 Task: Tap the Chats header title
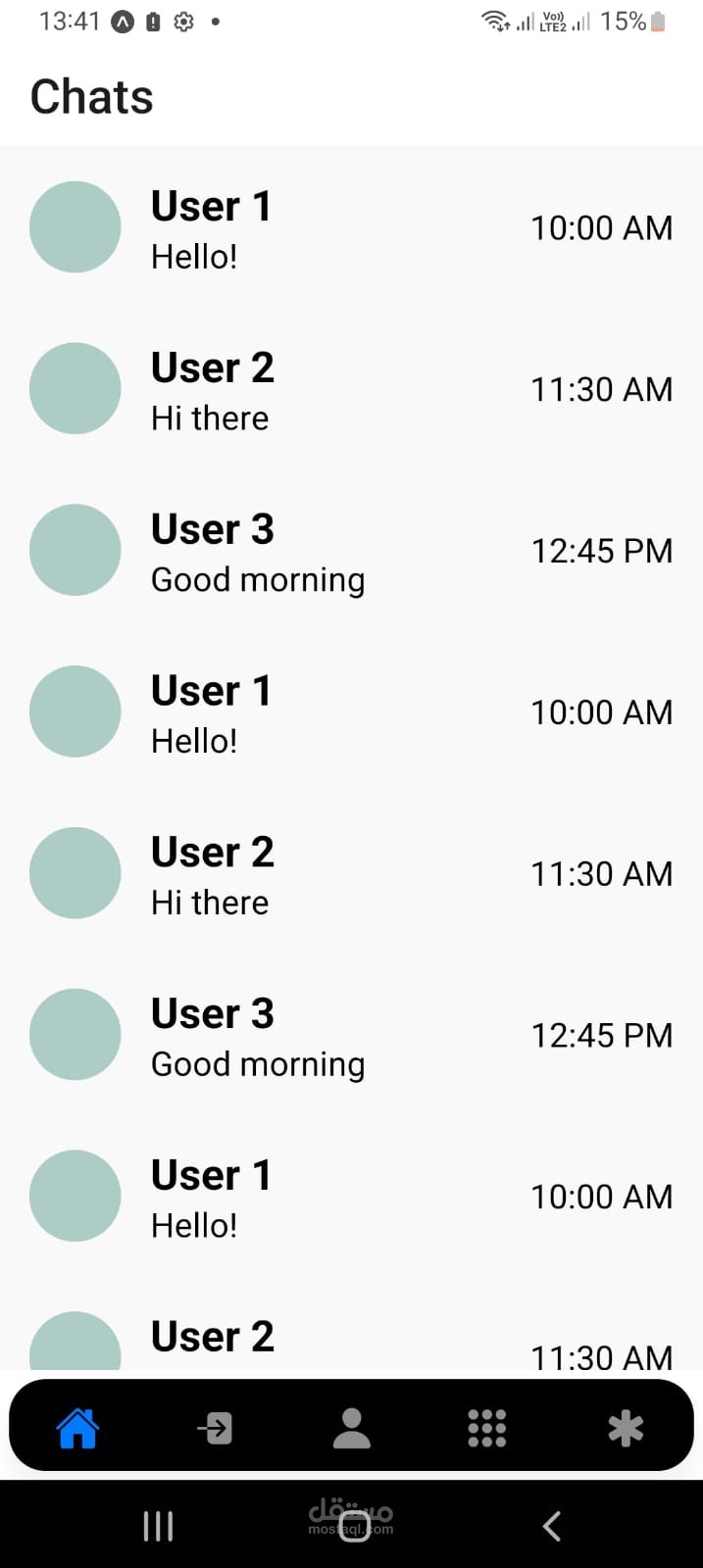(x=92, y=97)
